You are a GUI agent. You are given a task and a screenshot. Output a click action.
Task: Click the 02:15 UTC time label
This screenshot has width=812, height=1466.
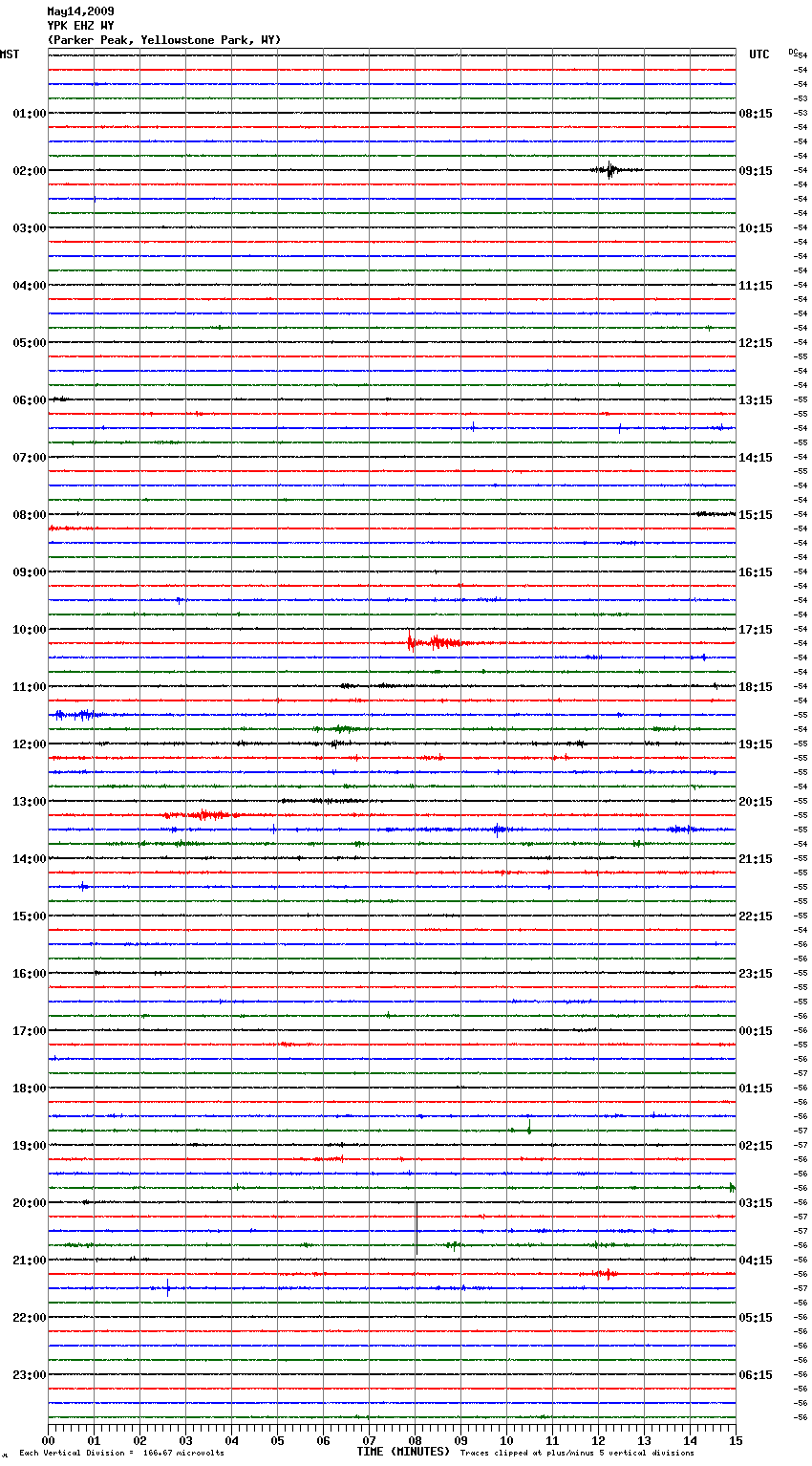click(756, 1146)
